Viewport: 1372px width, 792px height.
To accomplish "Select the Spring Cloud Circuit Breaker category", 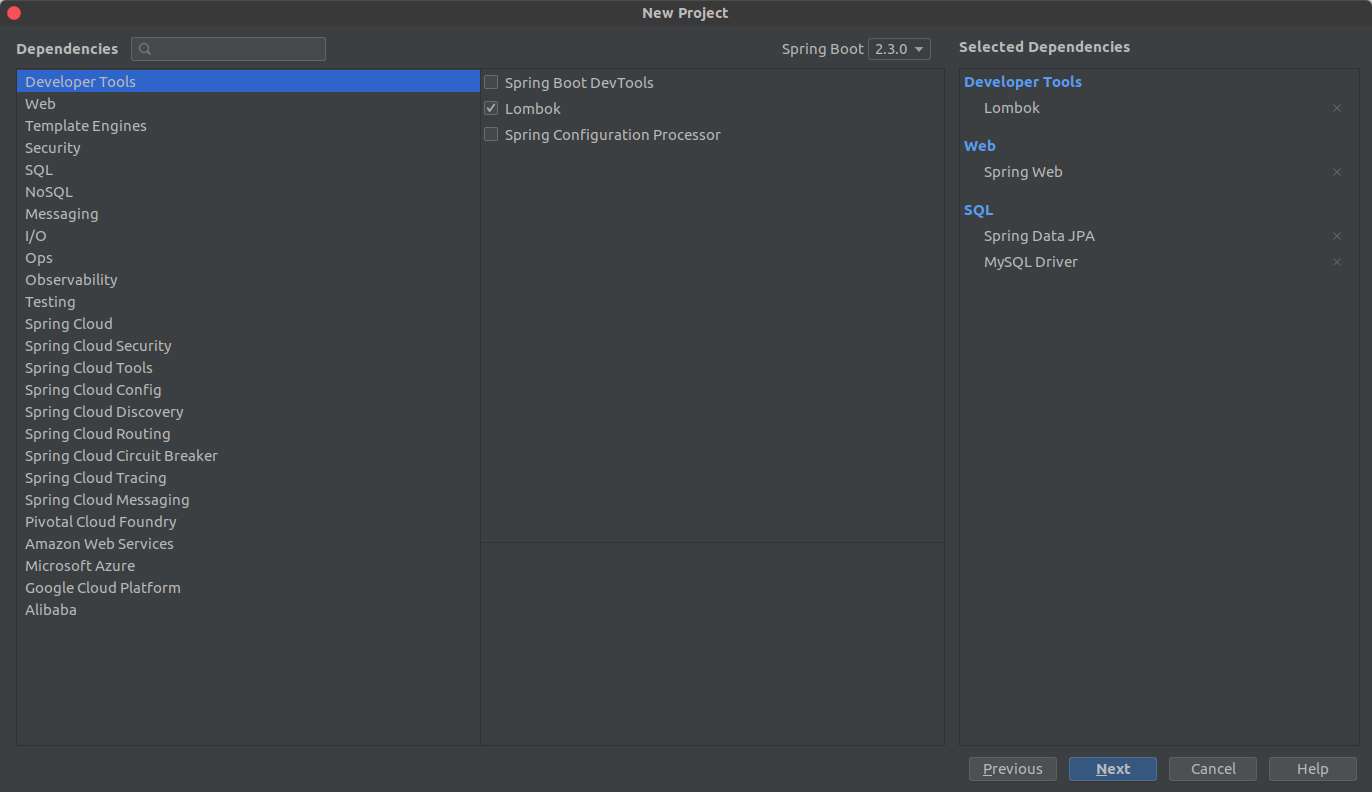I will pos(248,456).
